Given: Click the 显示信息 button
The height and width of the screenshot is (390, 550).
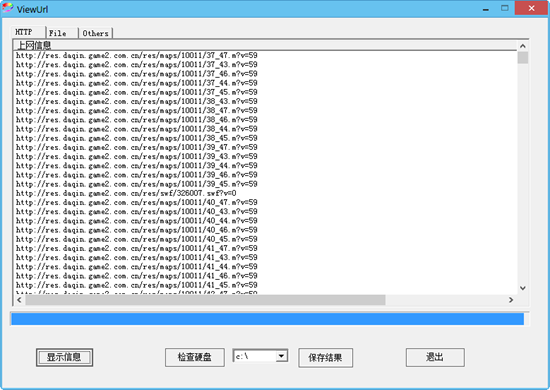Looking at the screenshot, I should [x=64, y=357].
